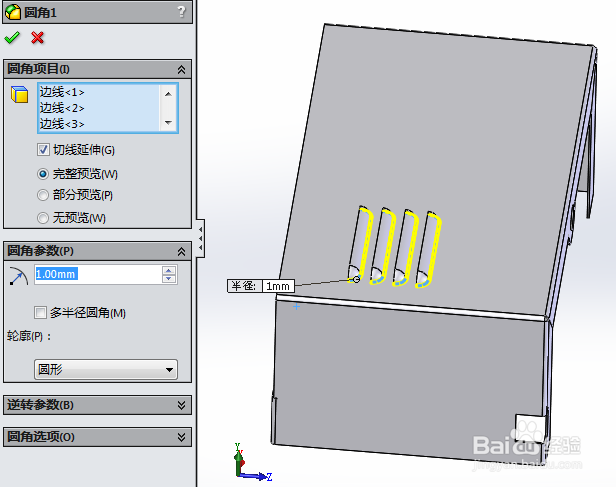
Task: Select the 无预览(W) radio button
Action: point(43,218)
